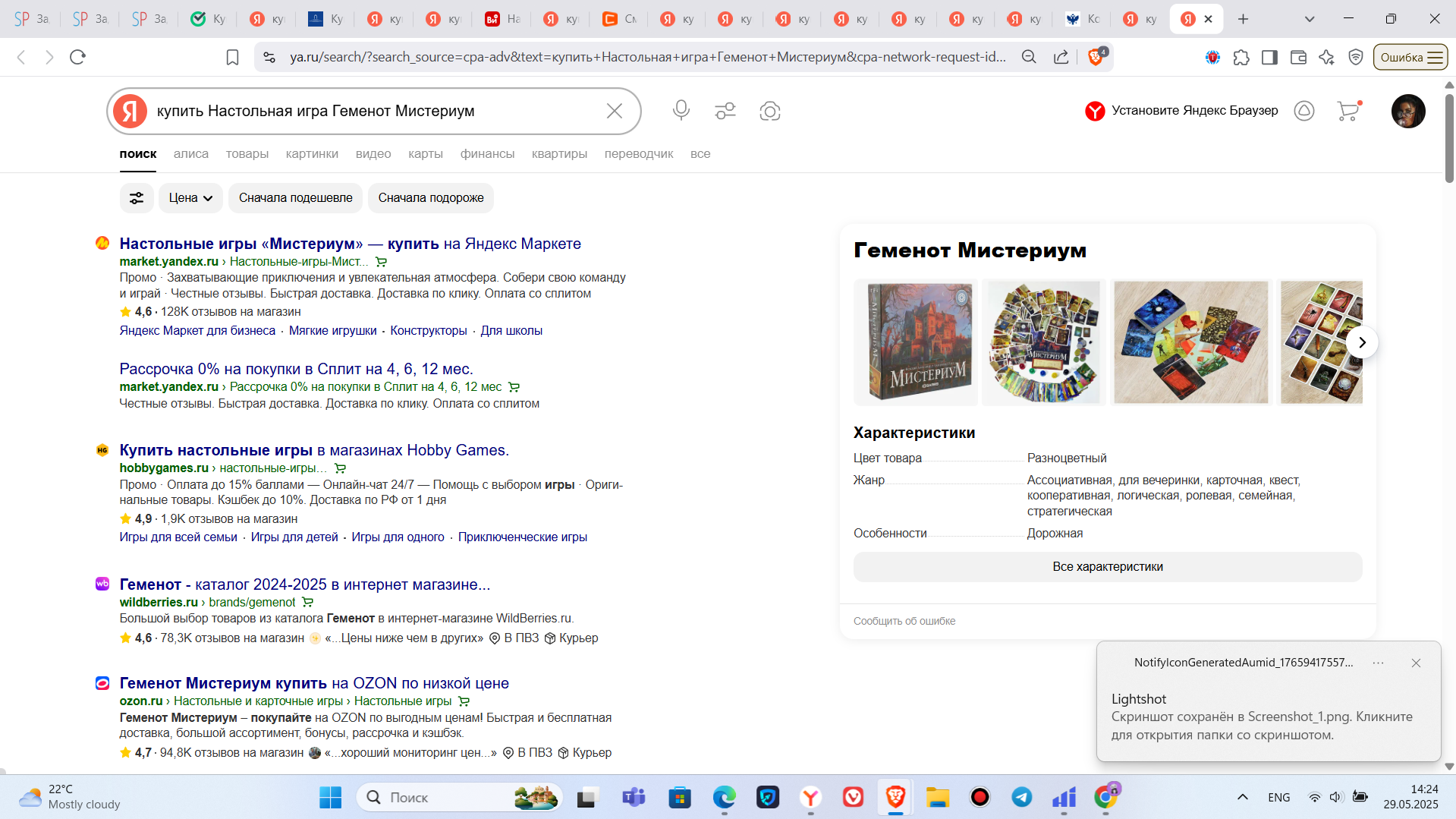Open the ENG language indicator

pyautogui.click(x=1278, y=797)
